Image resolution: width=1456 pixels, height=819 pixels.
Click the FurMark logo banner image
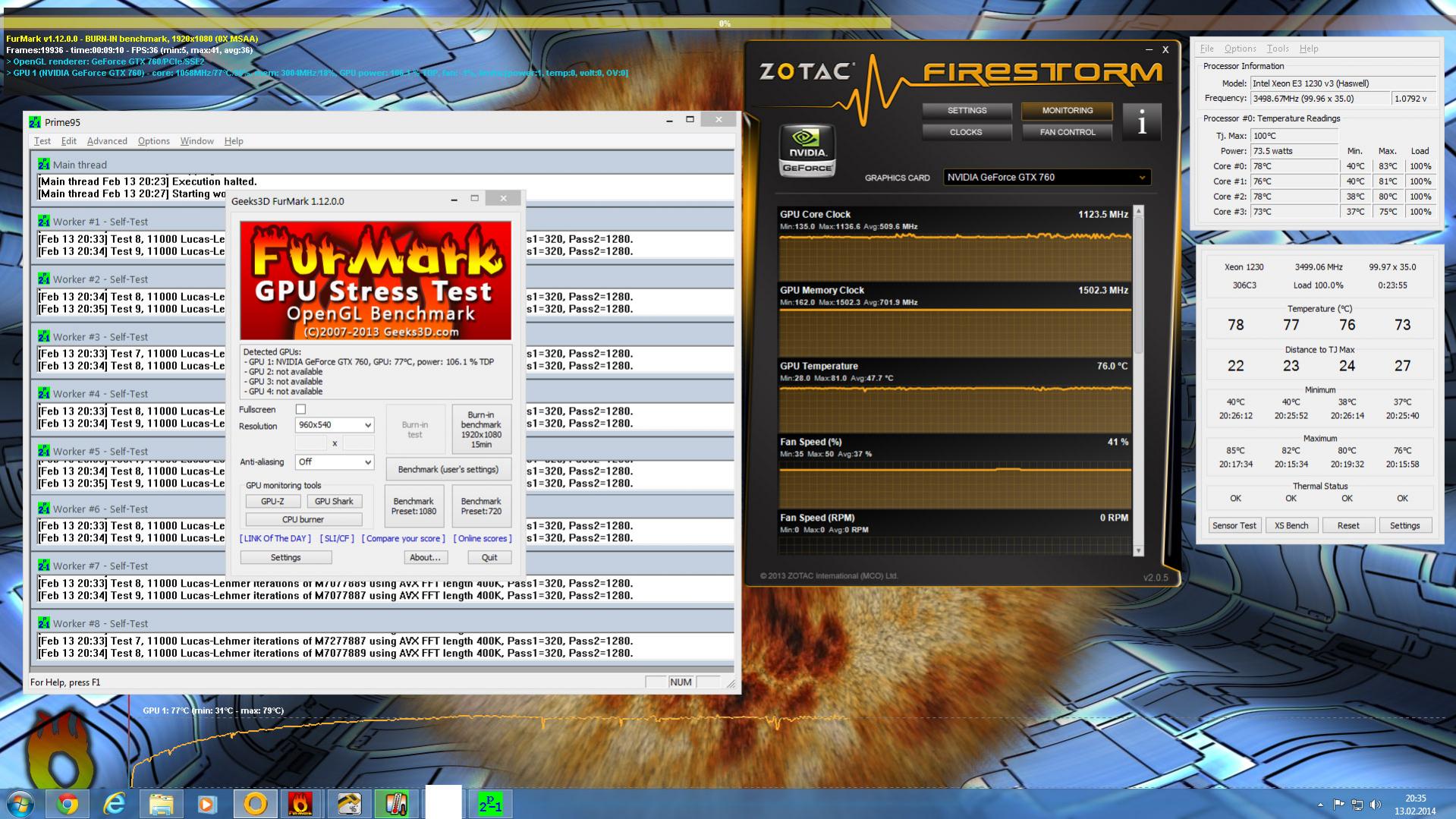[x=376, y=281]
